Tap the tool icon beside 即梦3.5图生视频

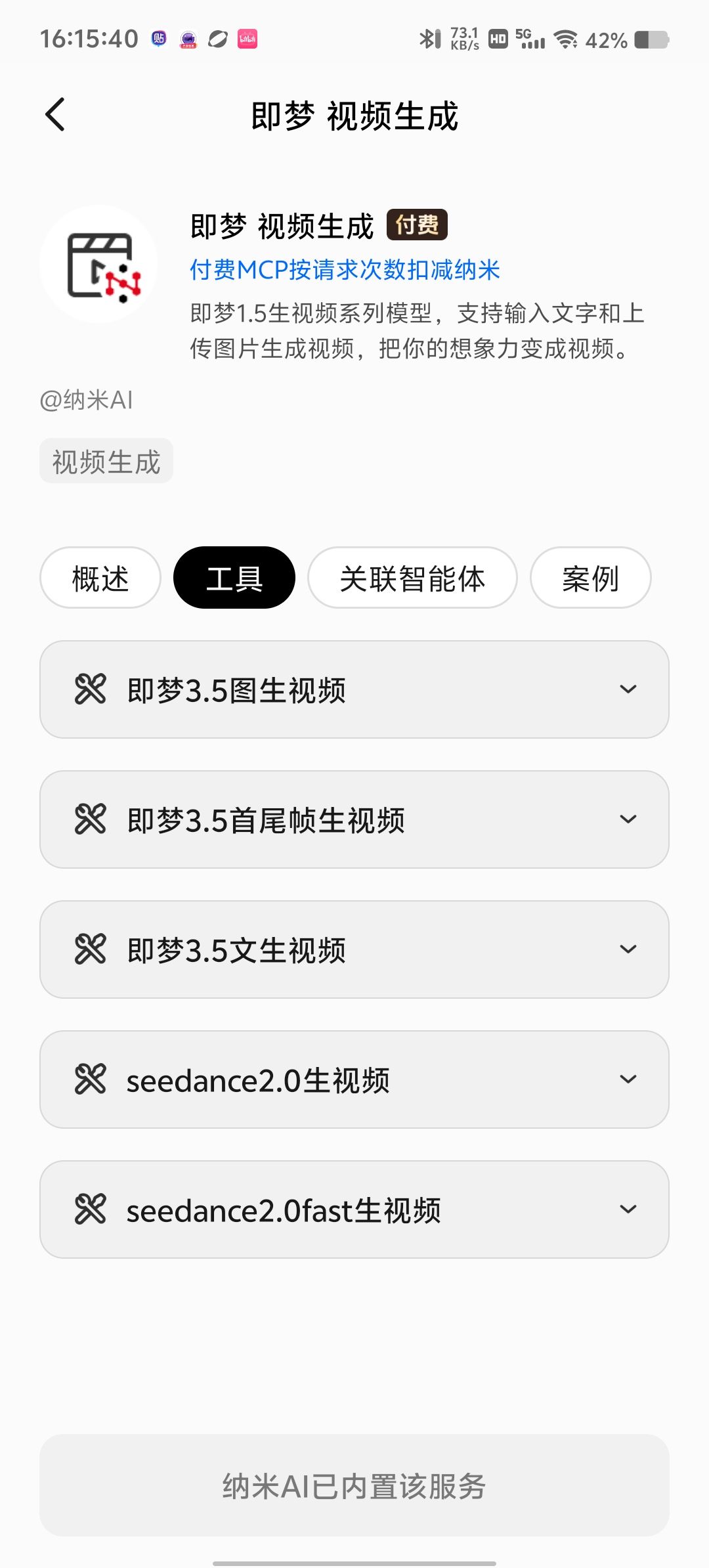coord(90,689)
